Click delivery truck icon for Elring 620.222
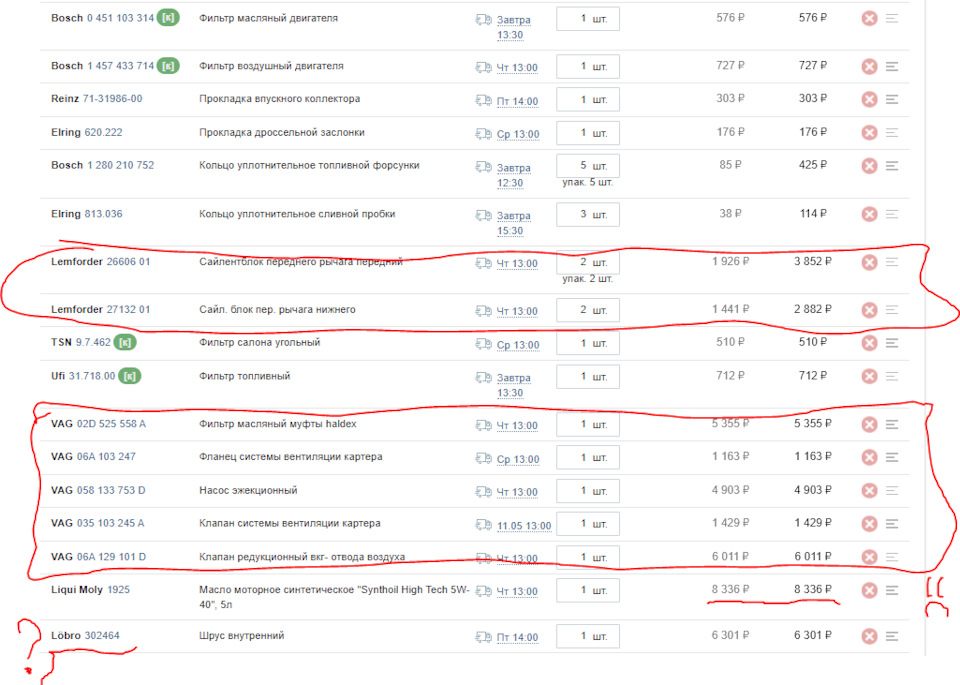The image size is (960, 685). (484, 133)
